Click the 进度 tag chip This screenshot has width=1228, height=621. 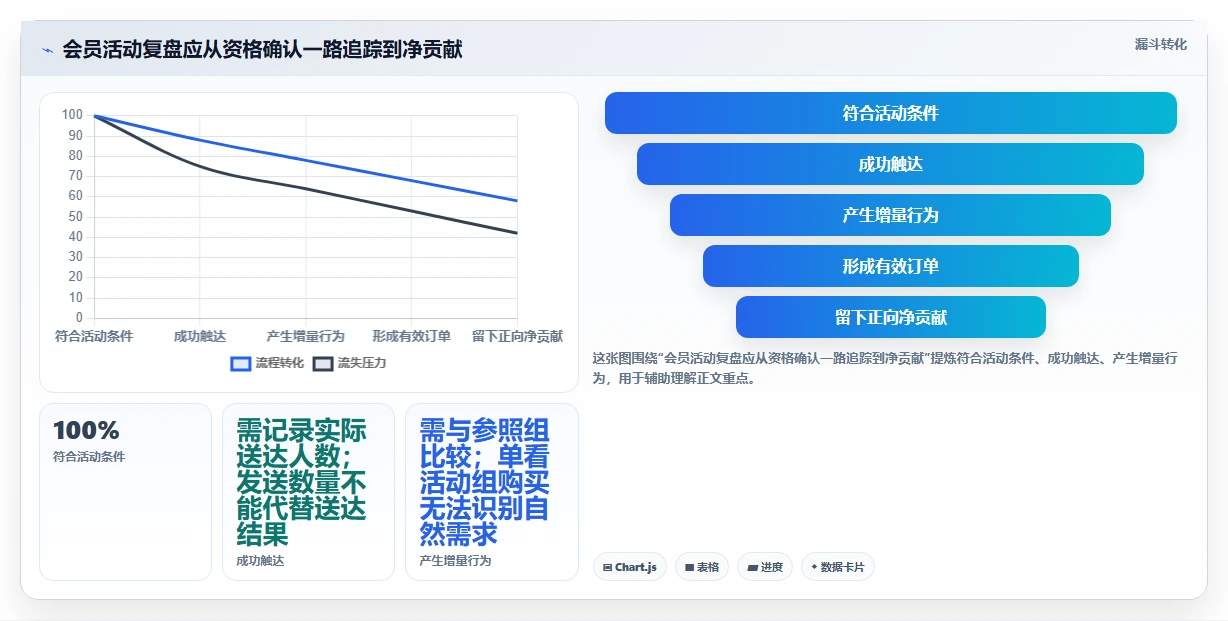tap(765, 567)
